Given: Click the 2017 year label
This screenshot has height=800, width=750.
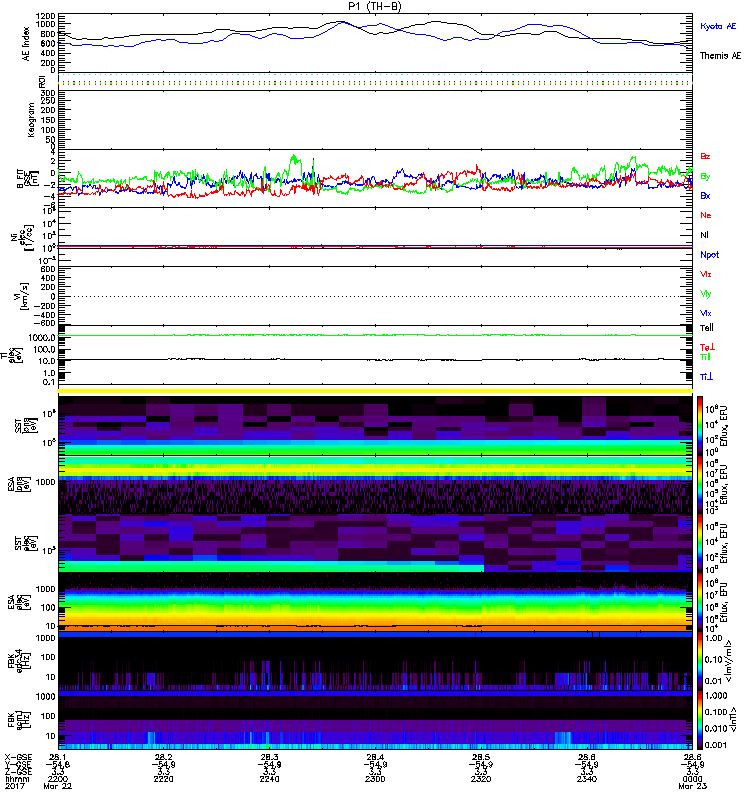Looking at the screenshot, I should pyautogui.click(x=15, y=786).
